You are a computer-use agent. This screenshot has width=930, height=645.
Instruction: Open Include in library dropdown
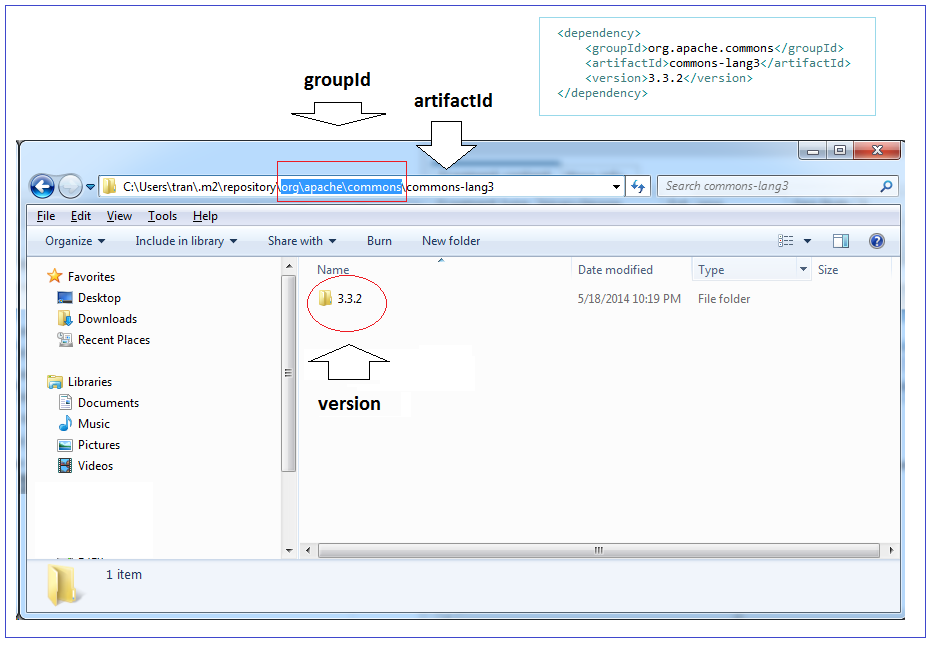point(186,241)
